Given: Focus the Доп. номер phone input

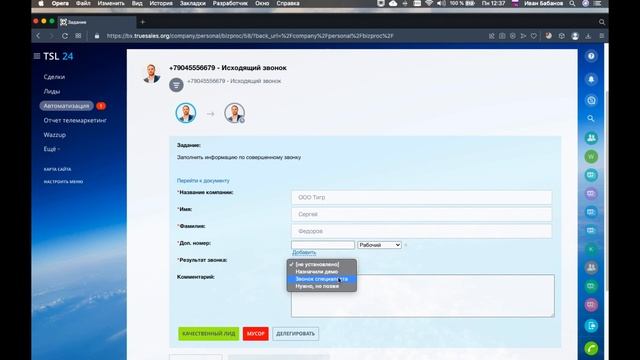Looking at the screenshot, I should coord(323,245).
